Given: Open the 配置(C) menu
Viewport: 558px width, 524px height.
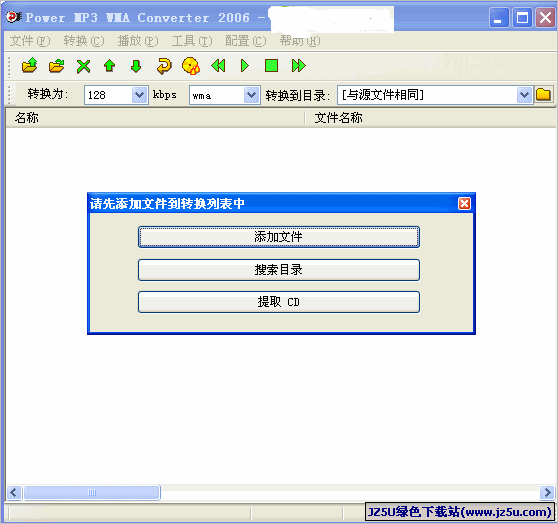Looking at the screenshot, I should pos(246,41).
